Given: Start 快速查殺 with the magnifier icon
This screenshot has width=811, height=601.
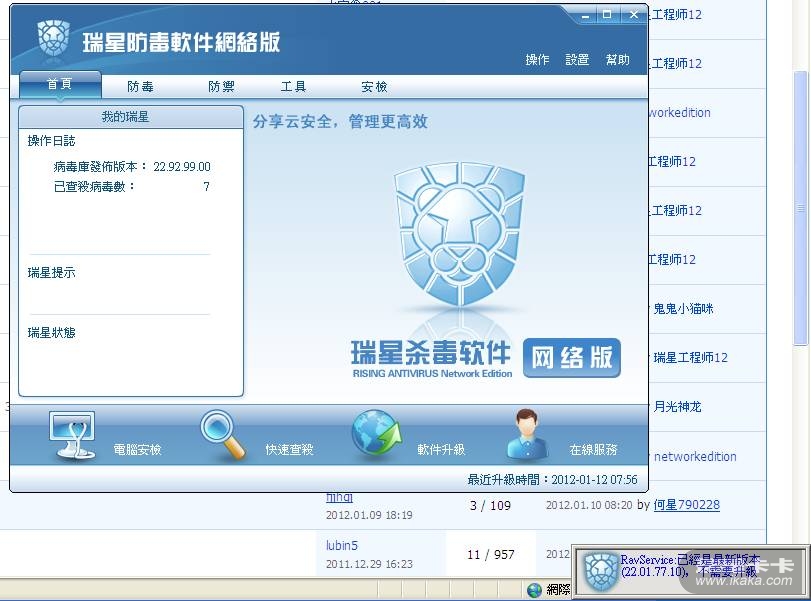Looking at the screenshot, I should (x=223, y=434).
